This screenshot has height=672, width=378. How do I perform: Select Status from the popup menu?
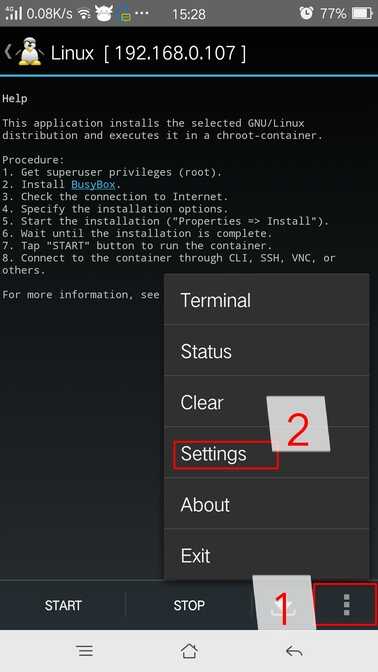click(267, 351)
